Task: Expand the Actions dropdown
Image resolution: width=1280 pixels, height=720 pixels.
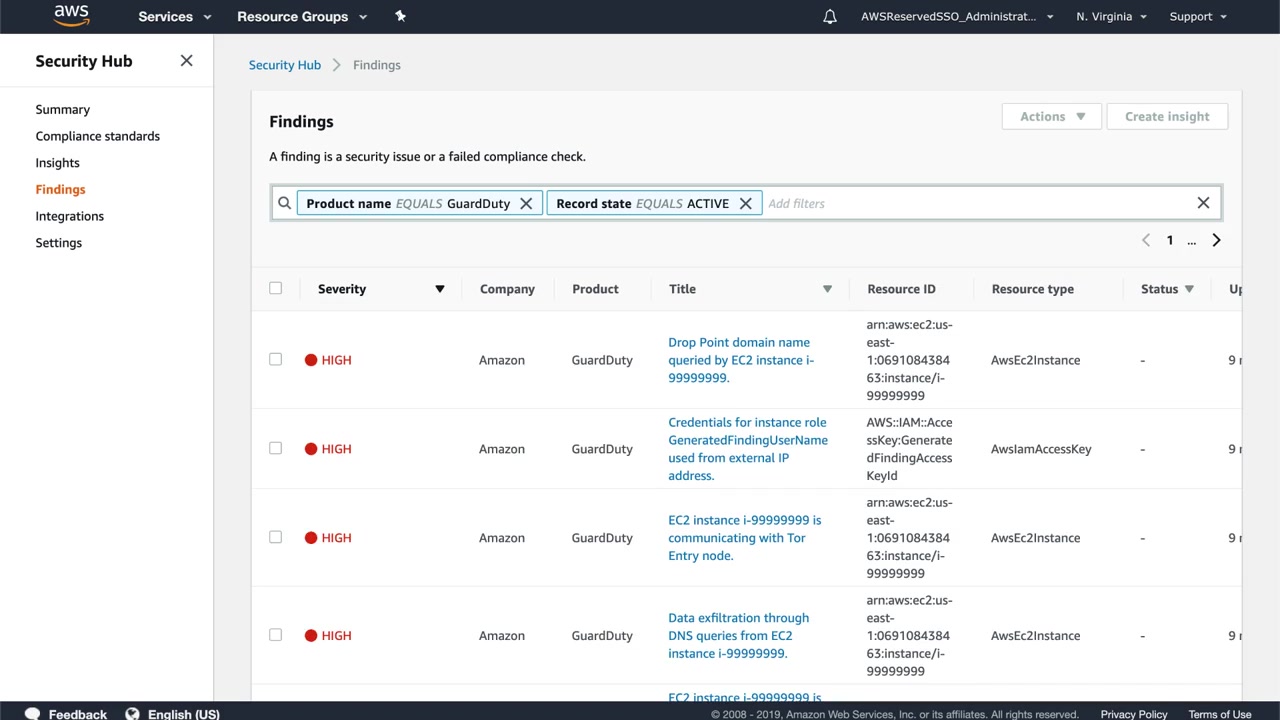Action: click(x=1051, y=116)
